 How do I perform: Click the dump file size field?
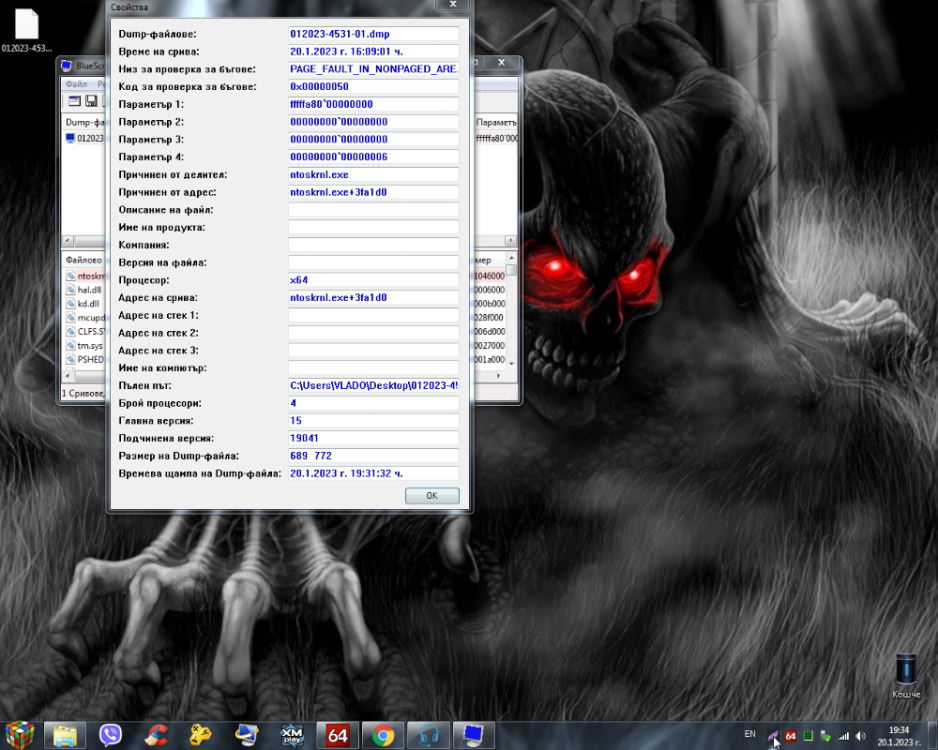coord(373,456)
